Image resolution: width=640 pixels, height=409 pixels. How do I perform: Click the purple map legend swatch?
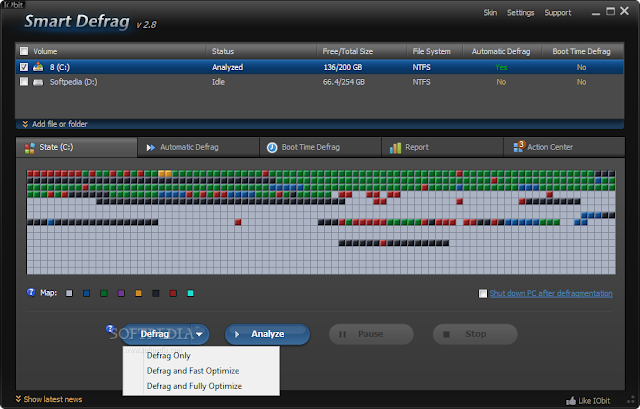pos(121,293)
